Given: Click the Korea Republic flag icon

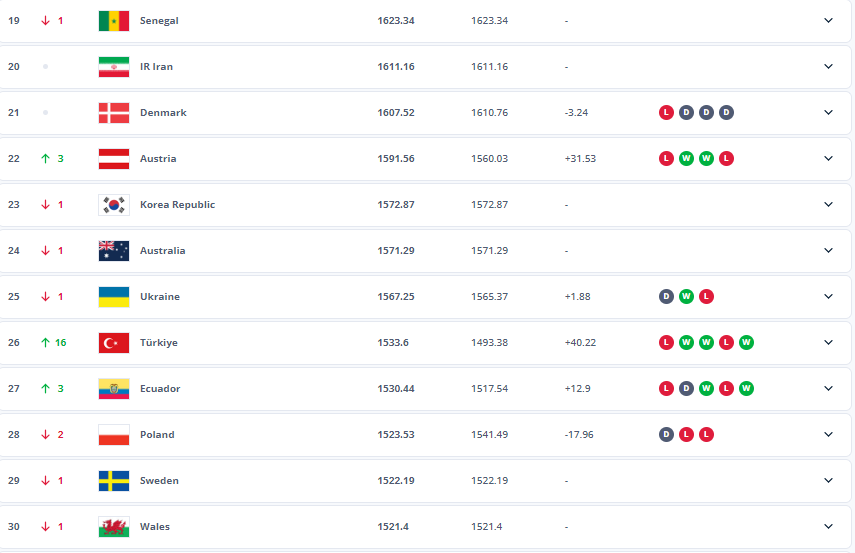Looking at the screenshot, I should tap(113, 204).
